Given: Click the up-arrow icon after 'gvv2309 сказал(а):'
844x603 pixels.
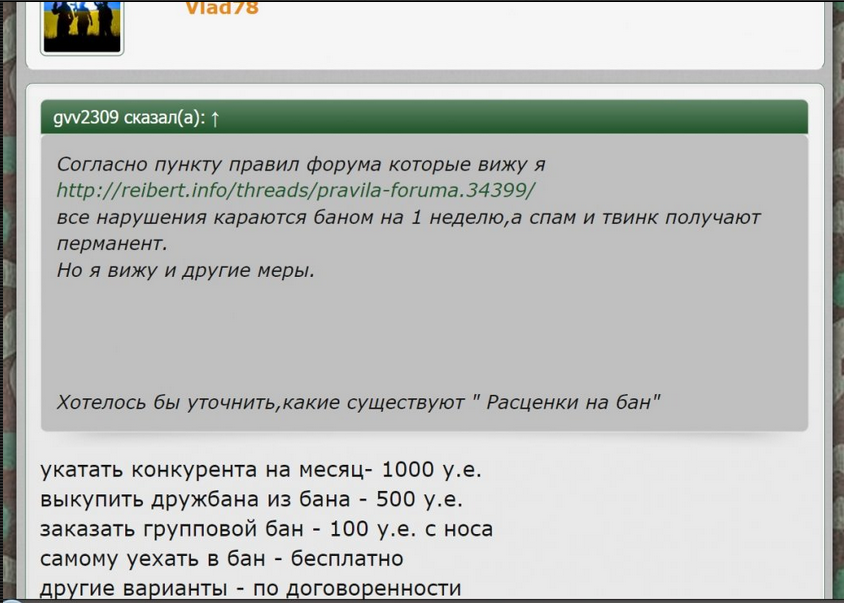Looking at the screenshot, I should (214, 118).
